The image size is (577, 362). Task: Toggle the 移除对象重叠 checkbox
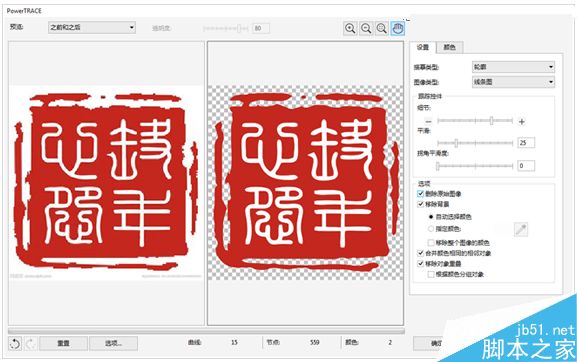pos(421,264)
